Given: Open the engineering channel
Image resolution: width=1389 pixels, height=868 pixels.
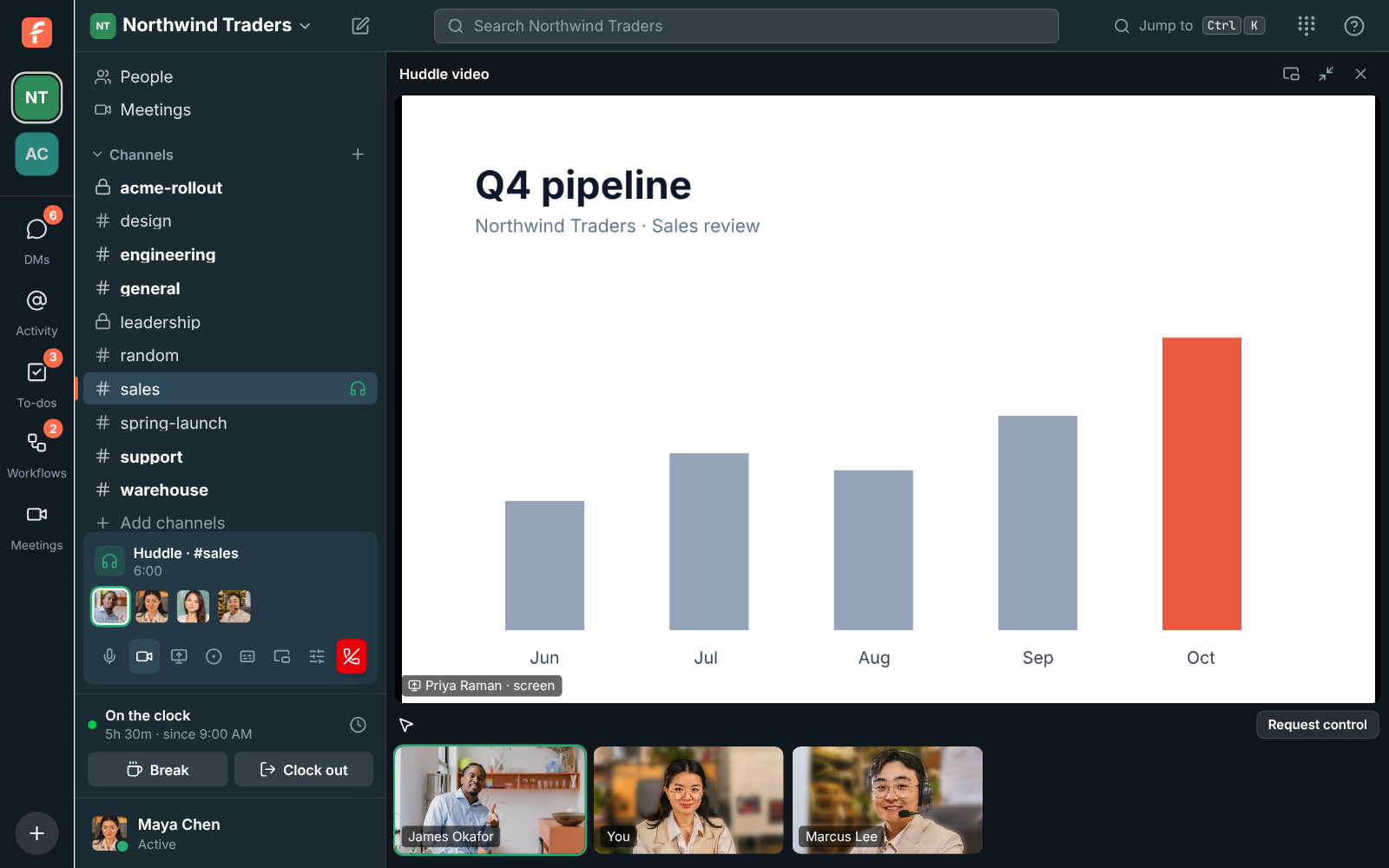Looking at the screenshot, I should (230, 254).
